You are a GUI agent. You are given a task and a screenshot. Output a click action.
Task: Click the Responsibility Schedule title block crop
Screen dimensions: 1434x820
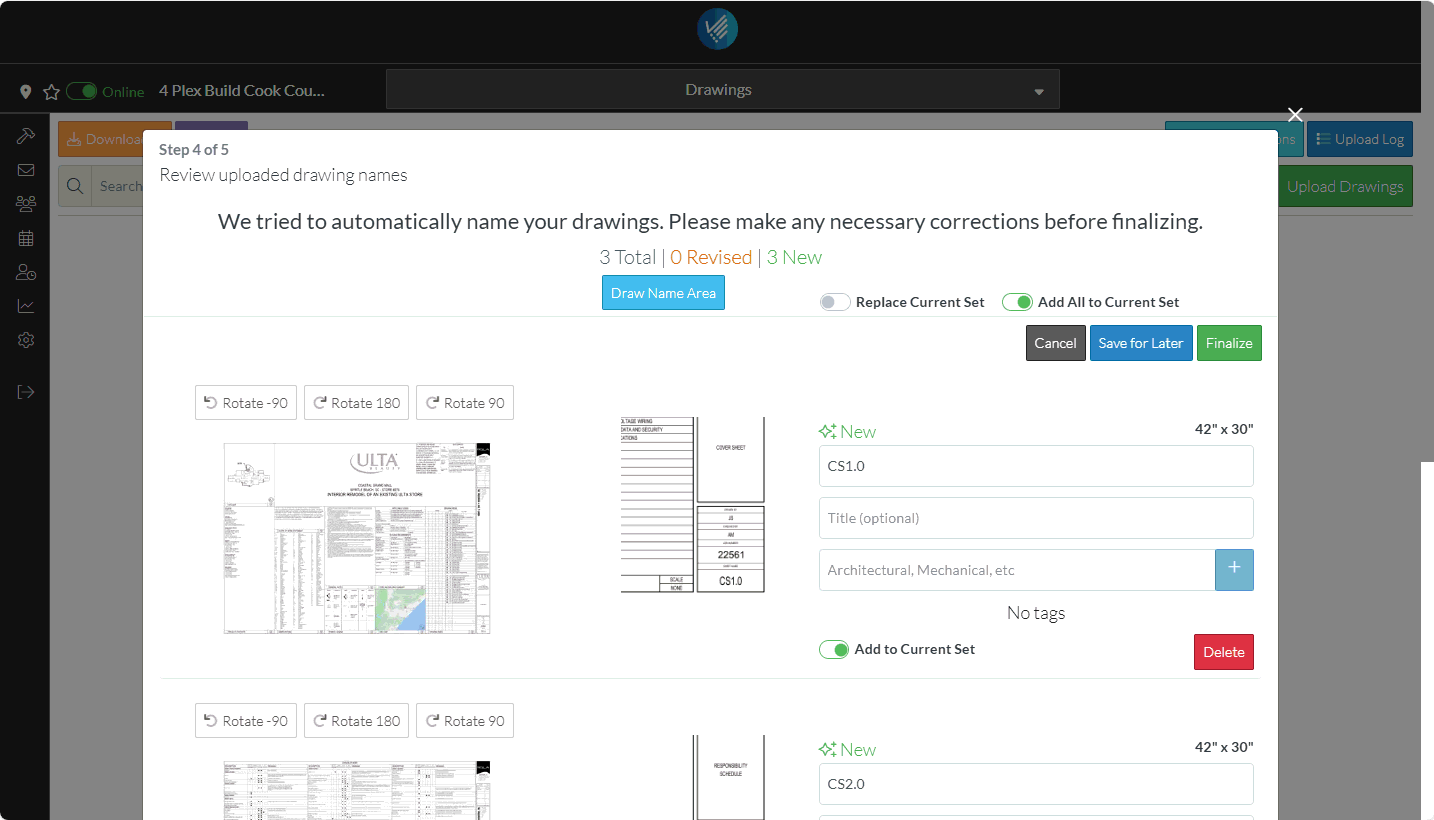point(728,777)
